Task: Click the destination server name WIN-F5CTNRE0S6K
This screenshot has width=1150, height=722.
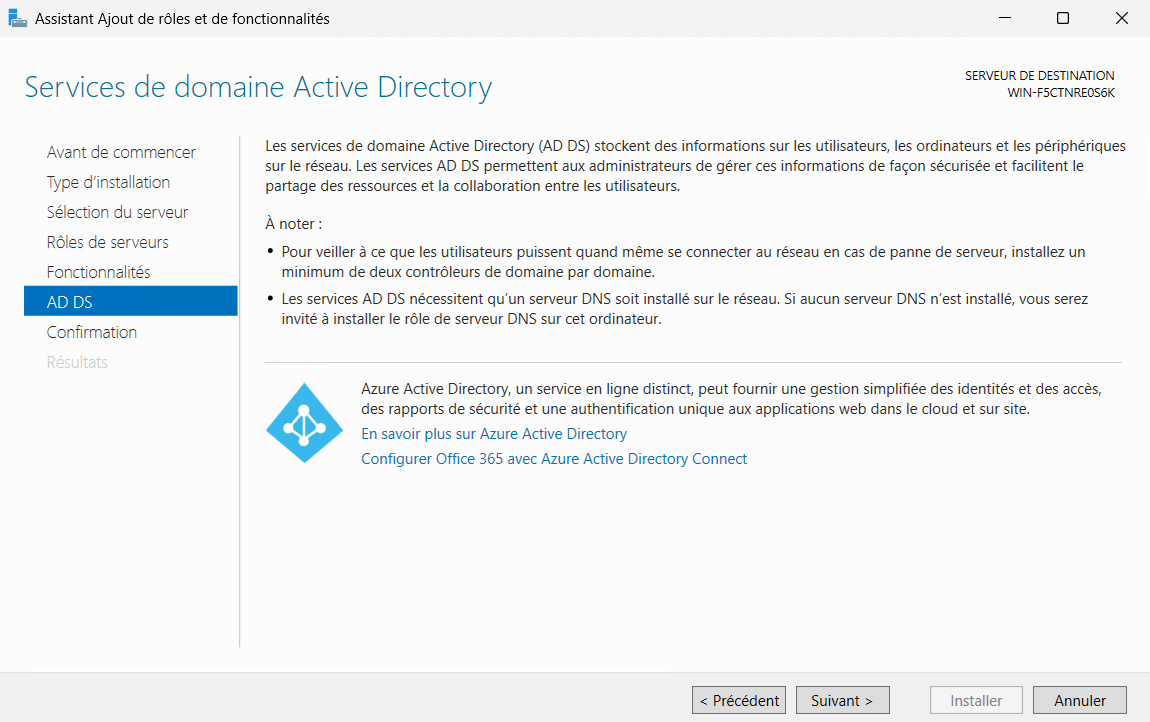Action: [1060, 93]
